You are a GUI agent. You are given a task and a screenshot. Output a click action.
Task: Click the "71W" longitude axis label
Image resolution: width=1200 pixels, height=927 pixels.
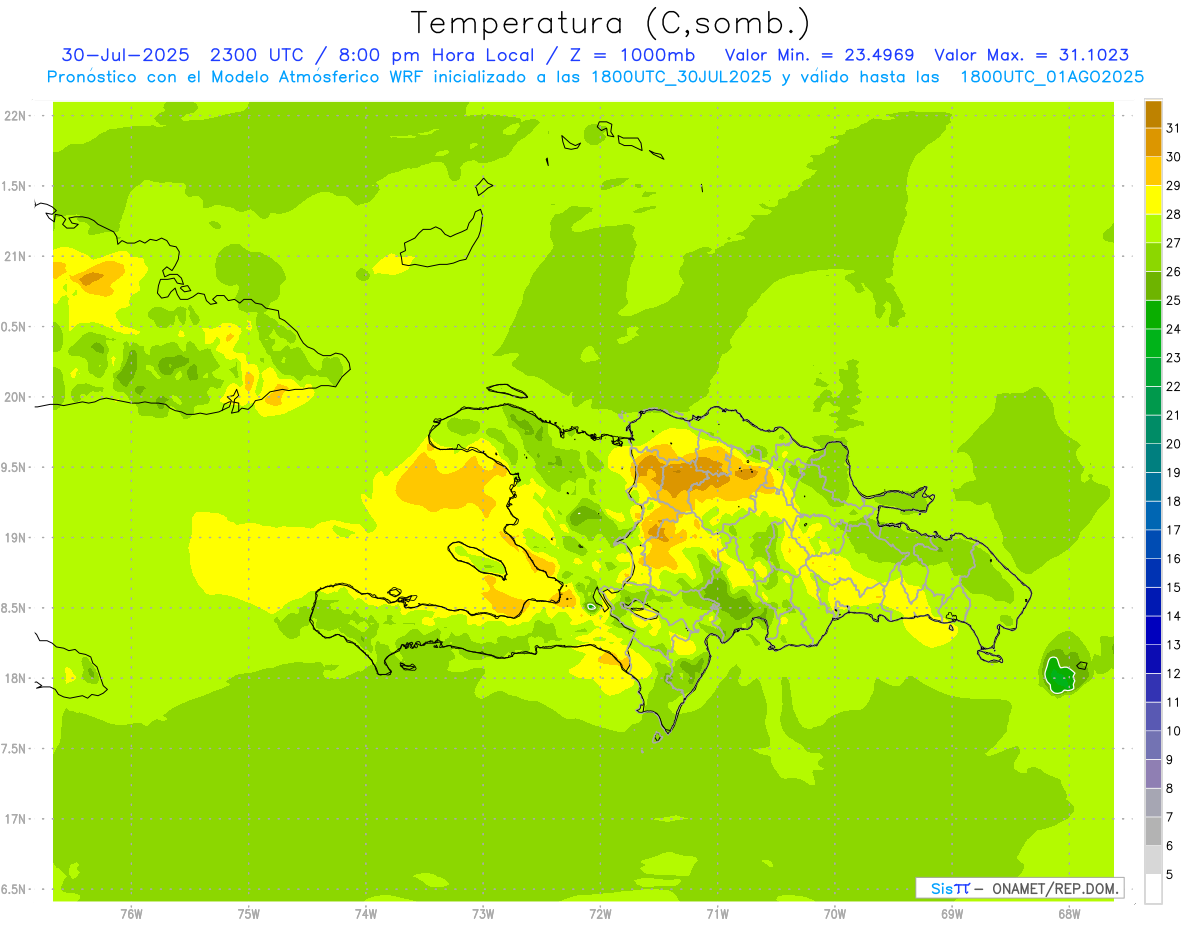(x=717, y=913)
